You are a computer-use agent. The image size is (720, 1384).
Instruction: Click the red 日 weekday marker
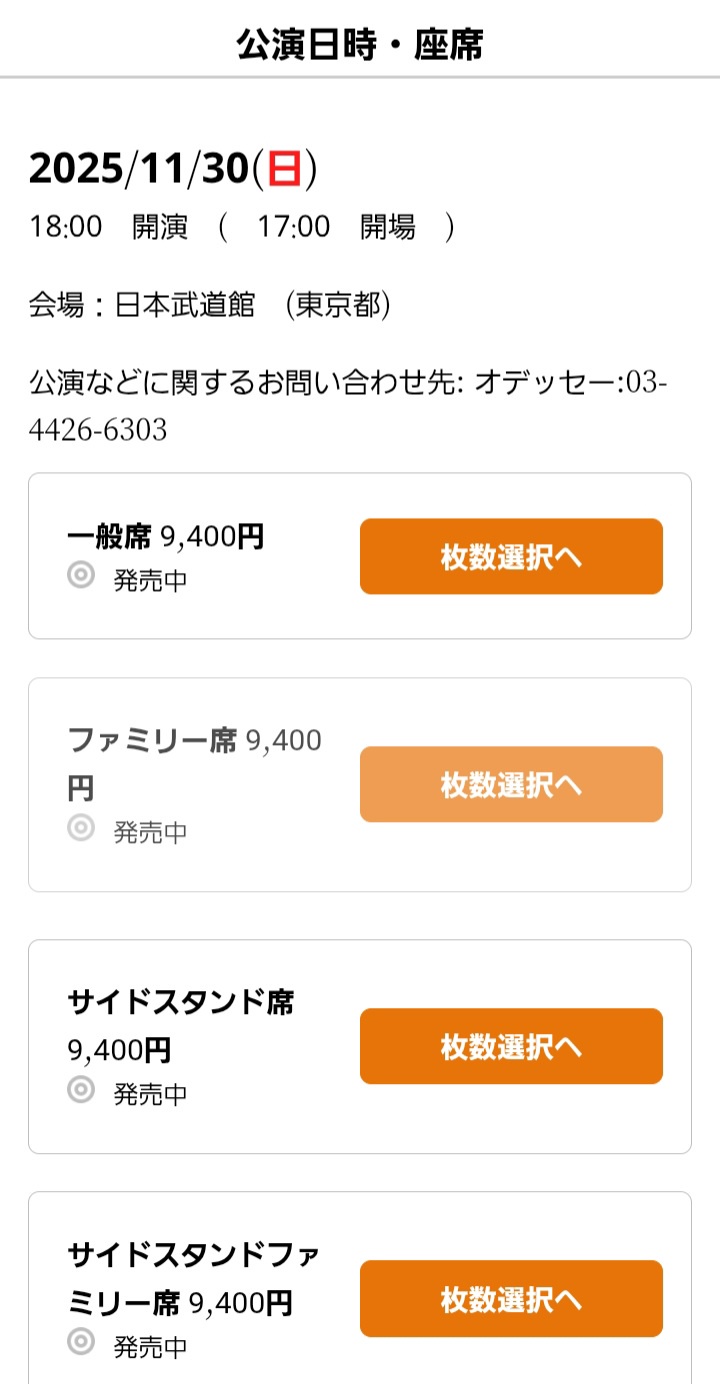point(284,169)
